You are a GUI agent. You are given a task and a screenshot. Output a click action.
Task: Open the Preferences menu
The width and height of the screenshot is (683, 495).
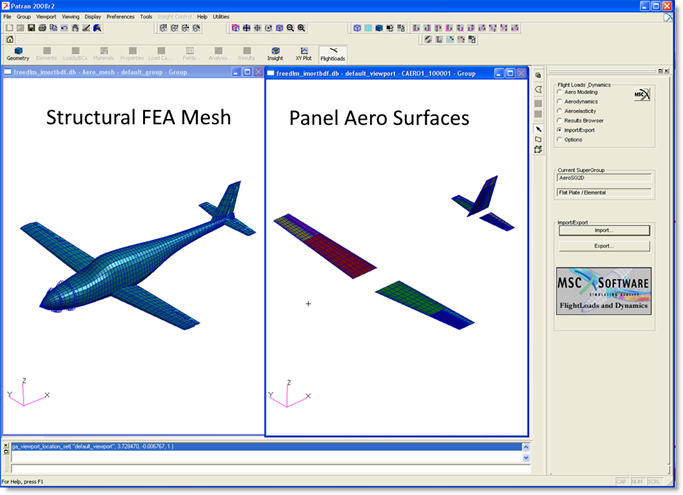pyautogui.click(x=120, y=17)
